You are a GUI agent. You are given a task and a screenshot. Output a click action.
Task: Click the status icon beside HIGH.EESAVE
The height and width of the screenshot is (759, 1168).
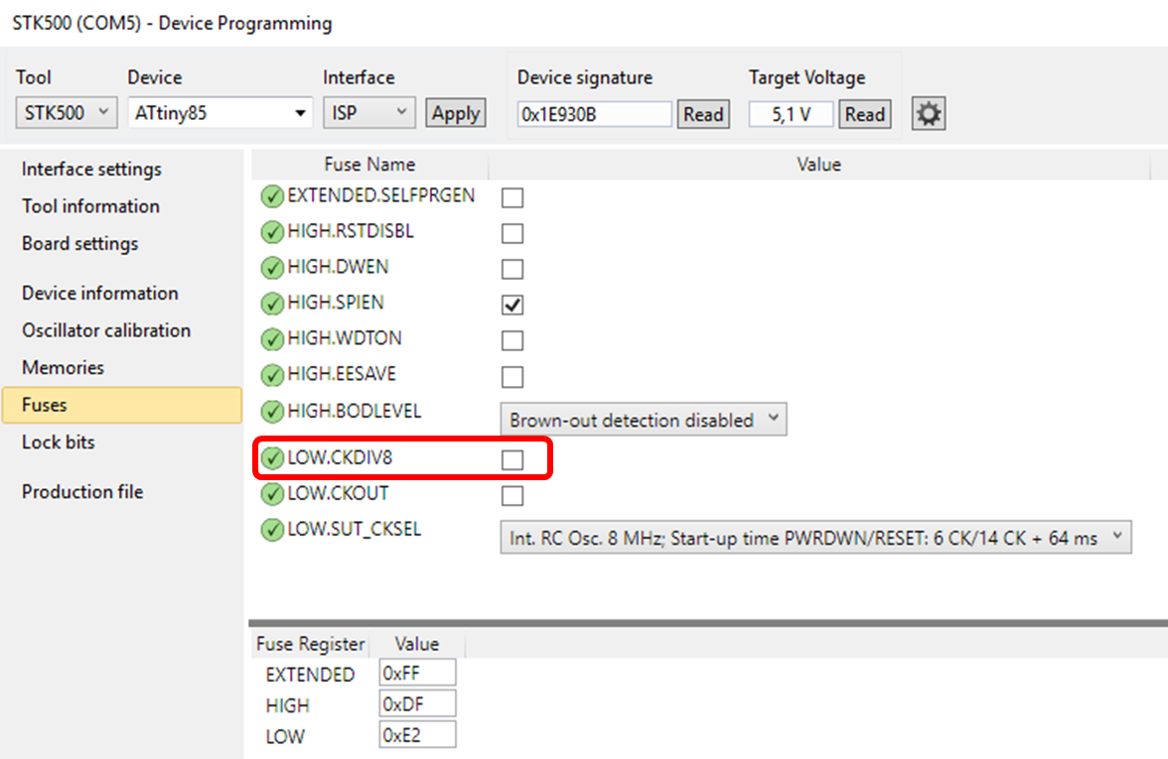(273, 375)
